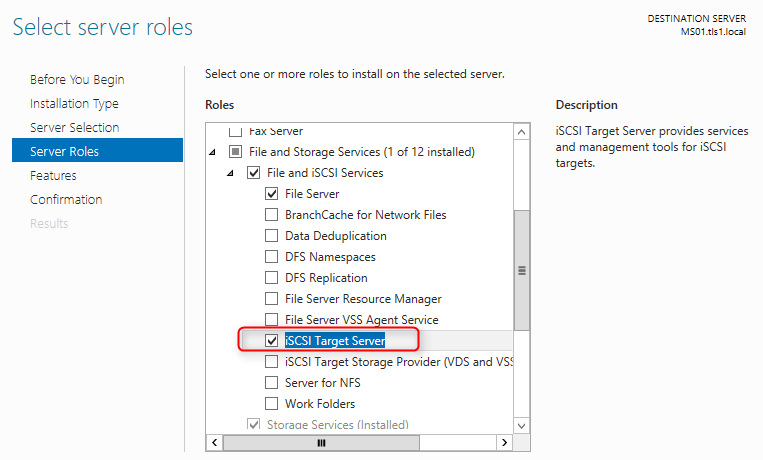763x460 pixels.
Task: Enable Work Folders role service
Action: 272,404
